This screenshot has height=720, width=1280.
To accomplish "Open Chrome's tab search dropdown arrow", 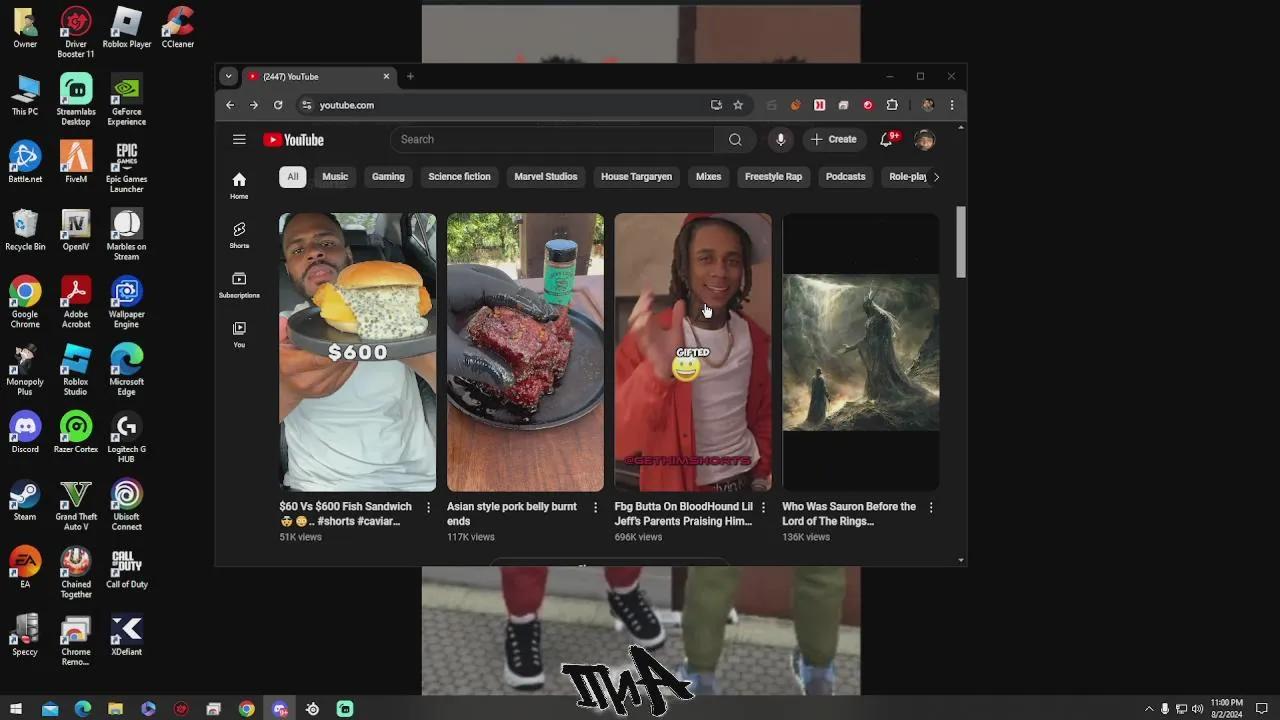I will click(x=228, y=77).
